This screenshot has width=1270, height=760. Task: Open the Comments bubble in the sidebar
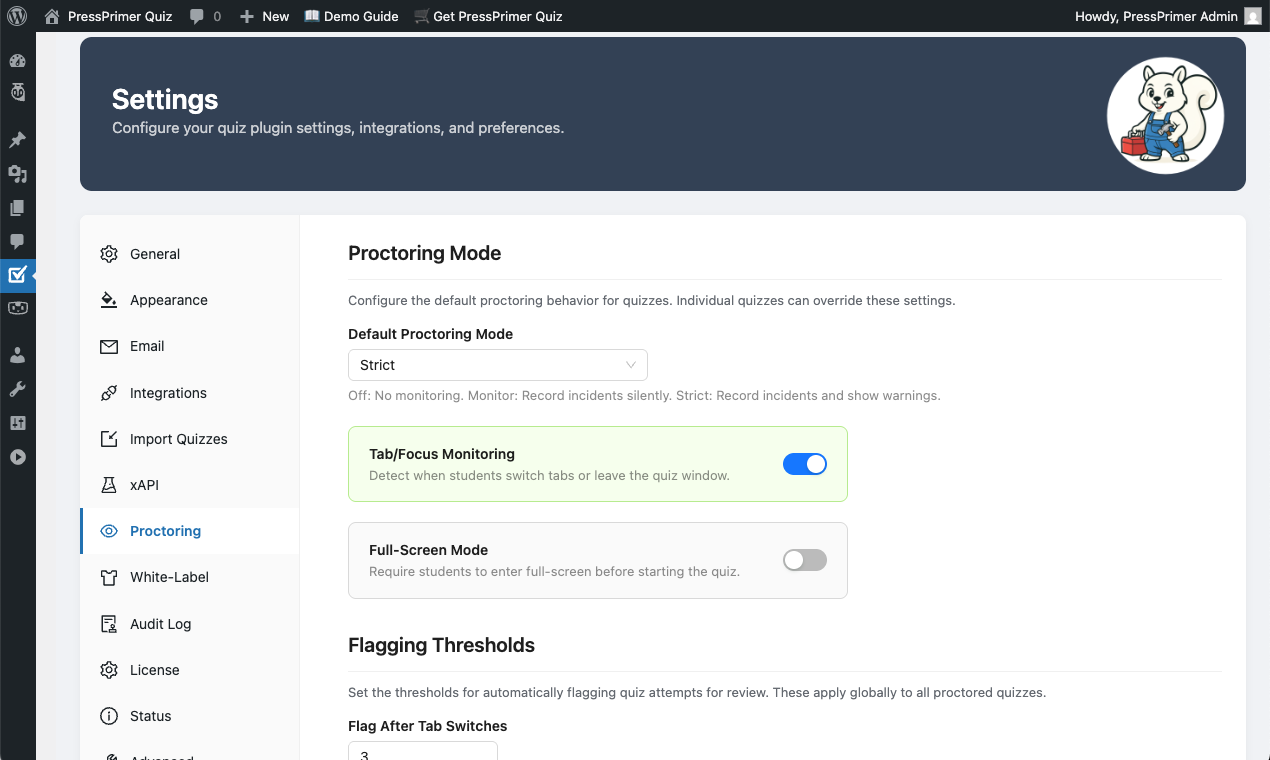17,242
